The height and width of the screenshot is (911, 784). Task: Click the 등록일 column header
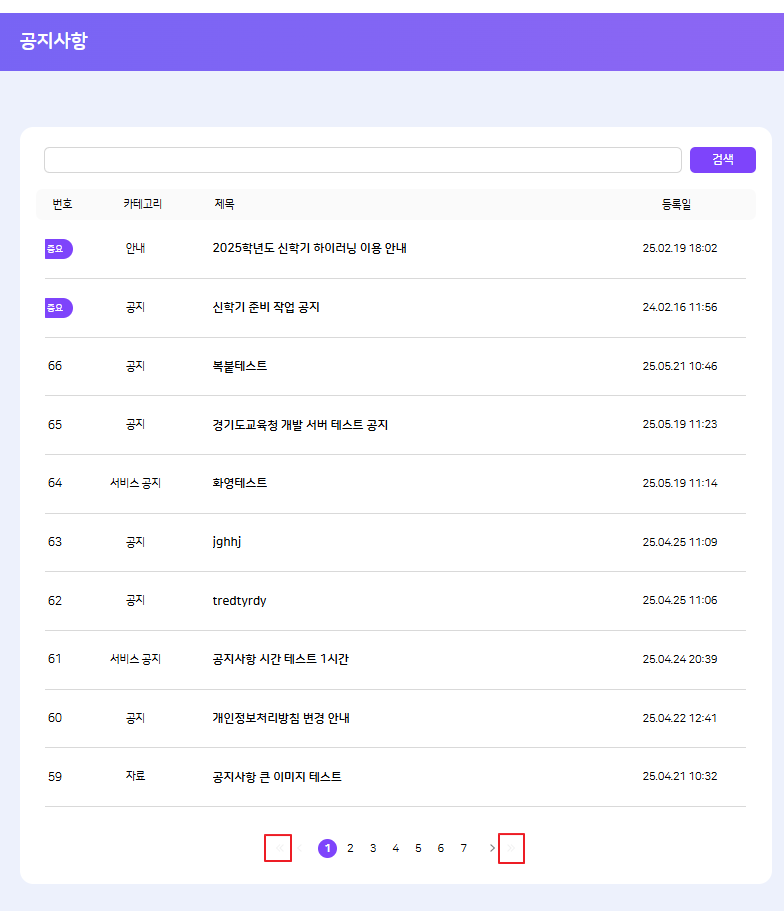click(x=676, y=204)
